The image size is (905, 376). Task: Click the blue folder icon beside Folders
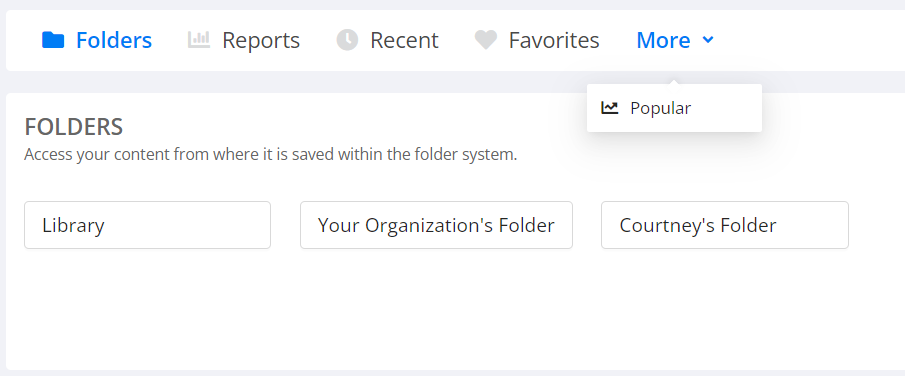pyautogui.click(x=53, y=40)
